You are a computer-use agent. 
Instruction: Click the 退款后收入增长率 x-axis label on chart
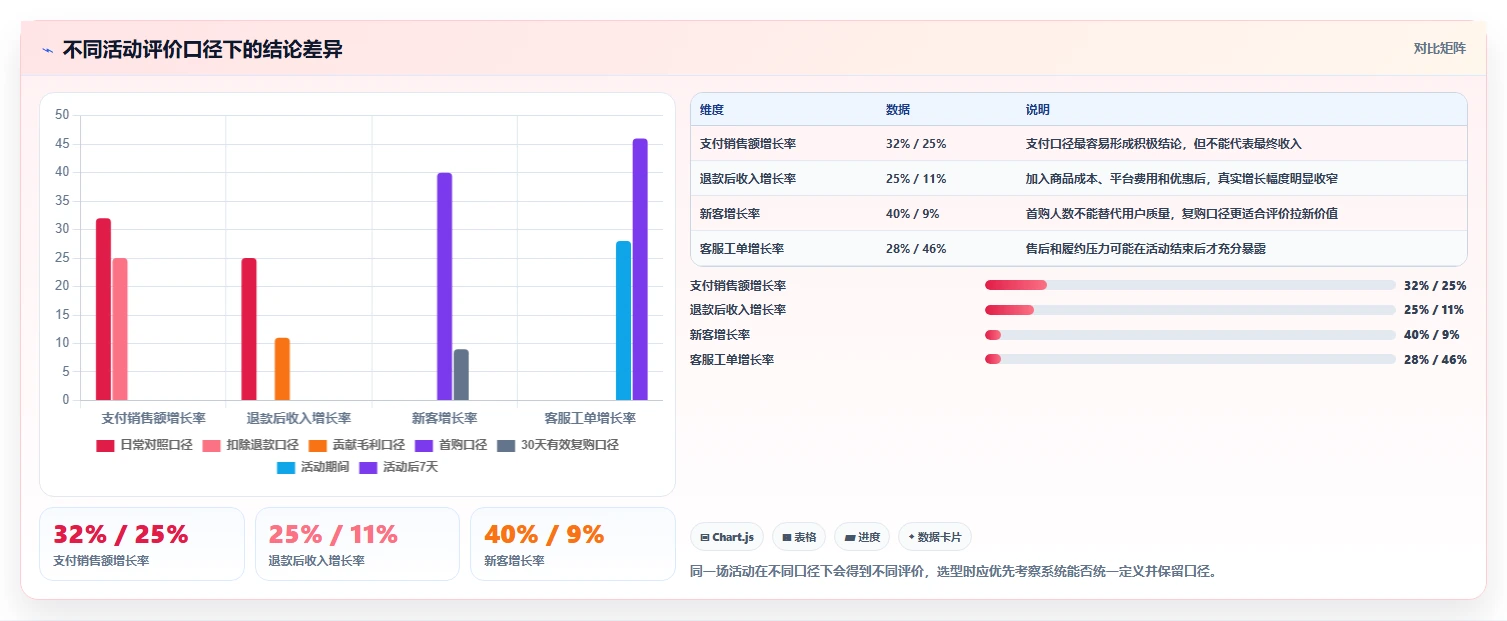point(299,418)
